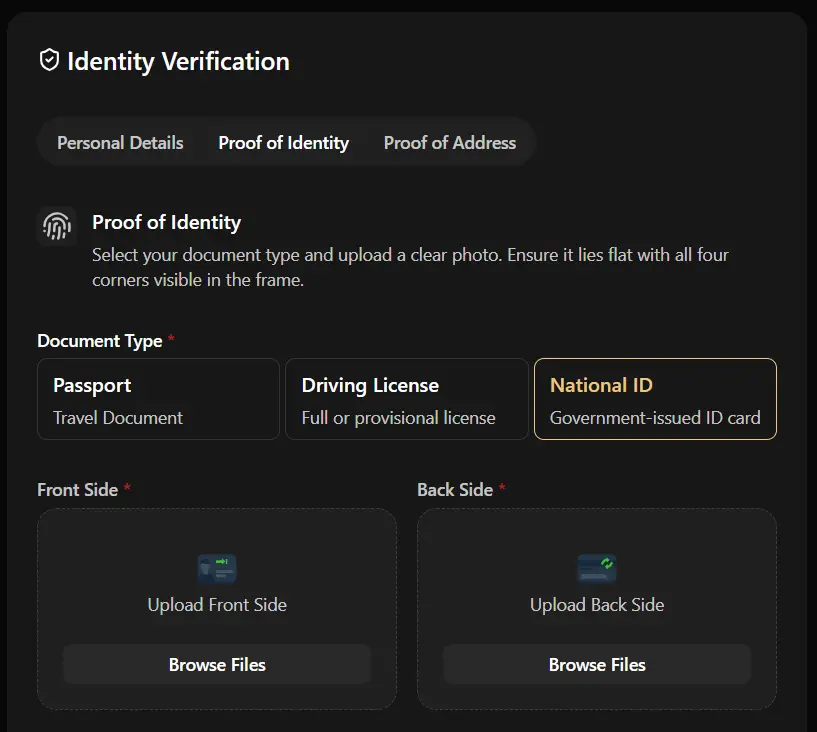817x732 pixels.
Task: Click the Back Side field label
Action: click(455, 490)
